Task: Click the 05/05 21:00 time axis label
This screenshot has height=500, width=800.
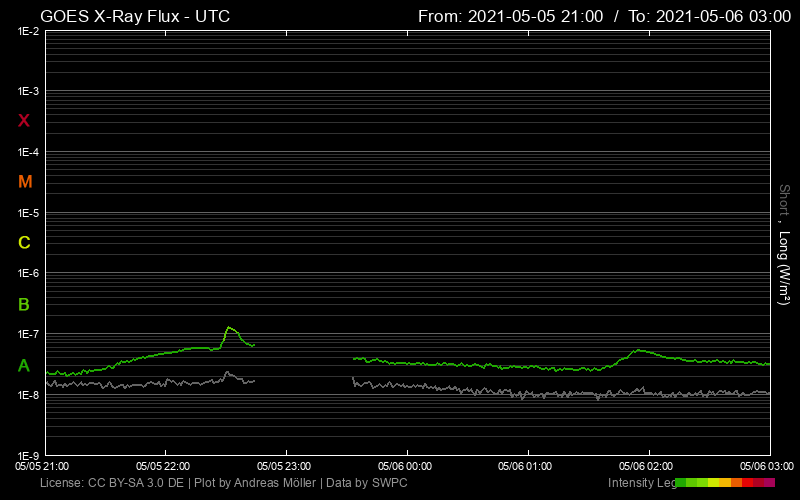Action: tap(42, 466)
